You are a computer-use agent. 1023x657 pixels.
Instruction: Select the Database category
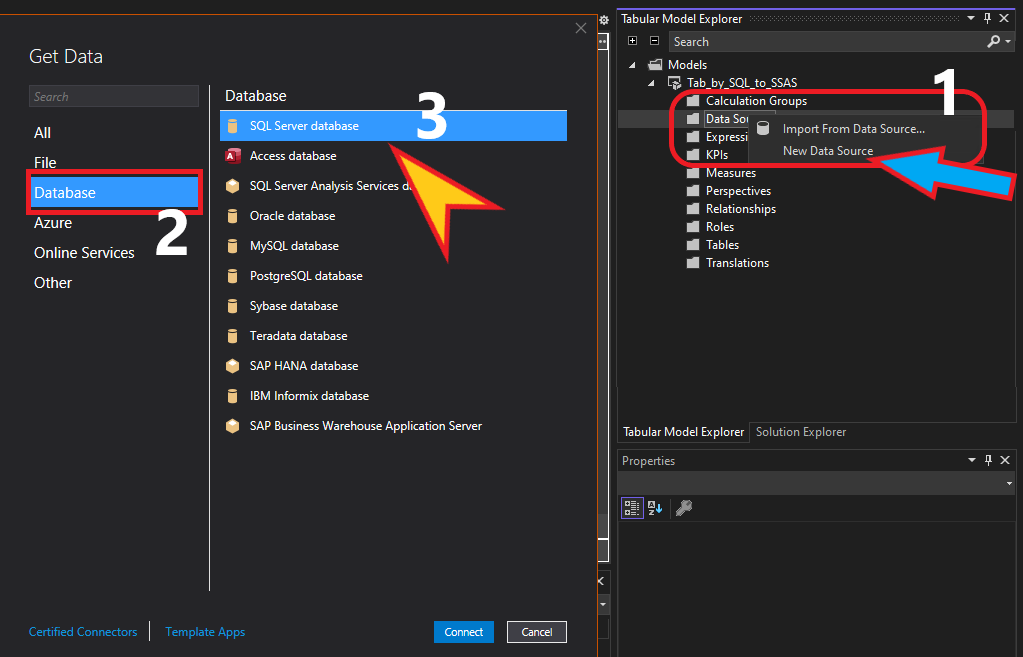pos(114,192)
